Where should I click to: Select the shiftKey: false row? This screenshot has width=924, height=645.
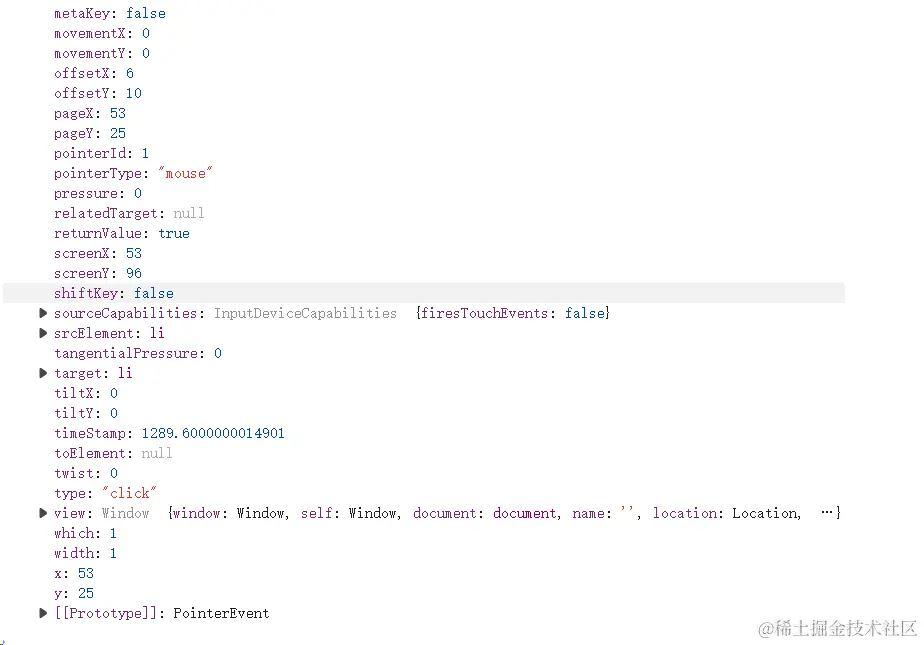click(x=113, y=293)
